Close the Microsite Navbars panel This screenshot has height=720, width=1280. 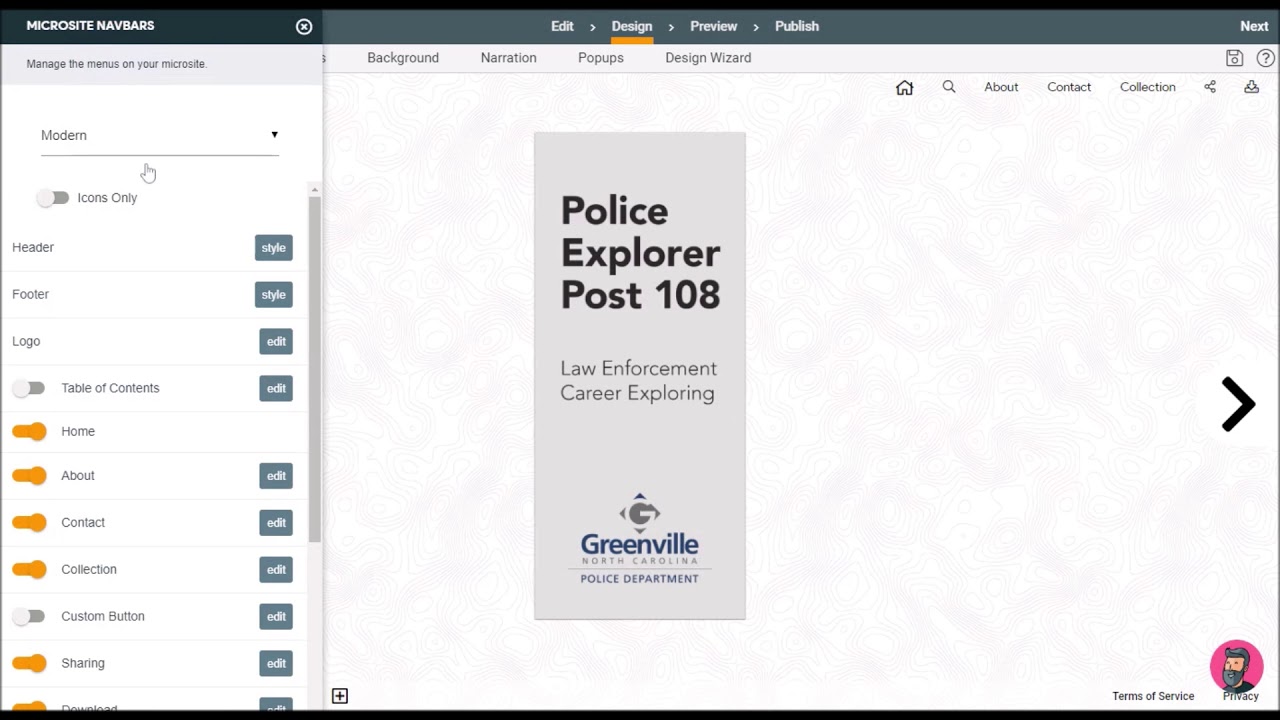(x=304, y=27)
